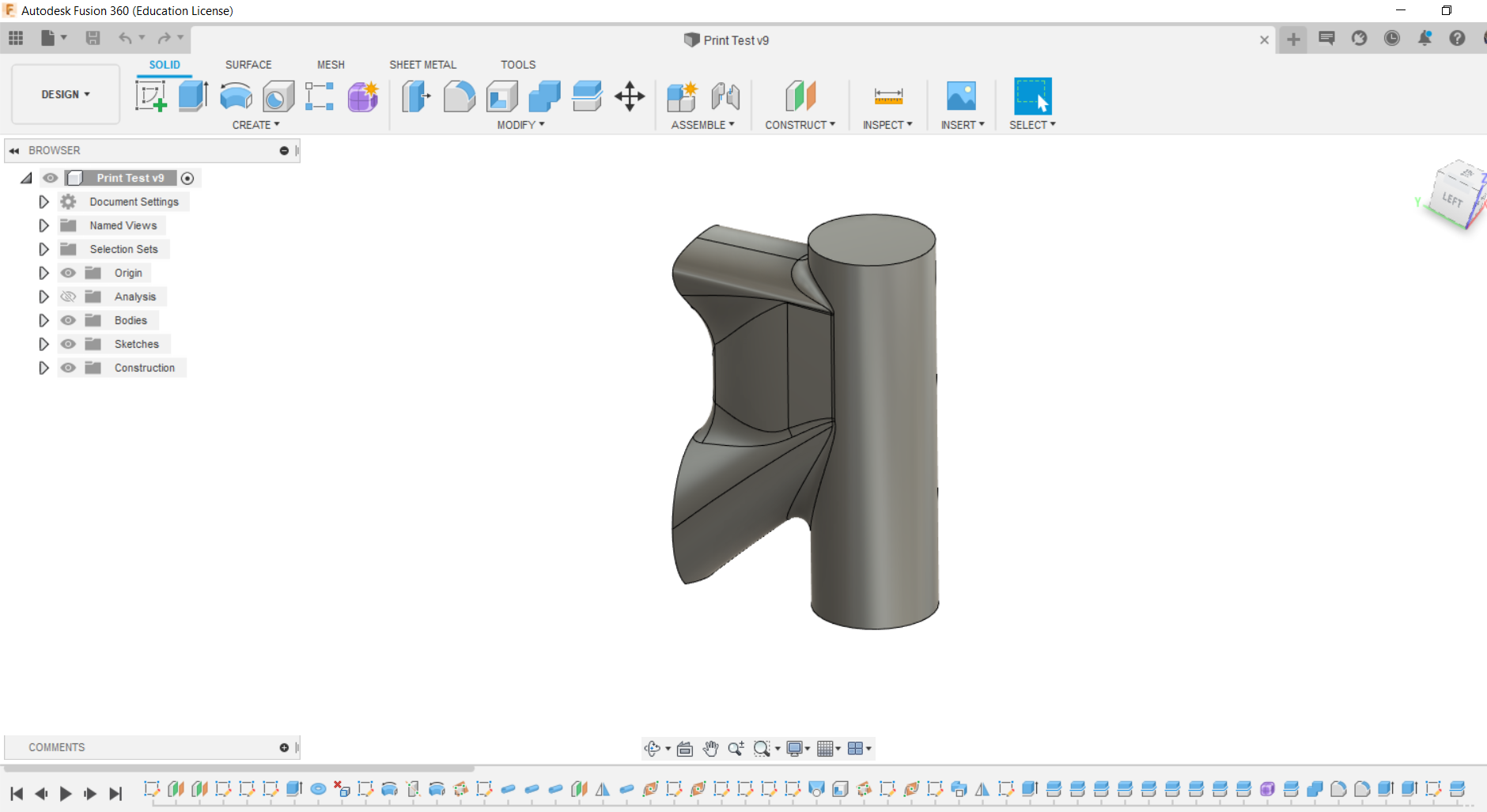This screenshot has width=1487, height=812.
Task: Expand the Named Views node
Action: [x=44, y=225]
